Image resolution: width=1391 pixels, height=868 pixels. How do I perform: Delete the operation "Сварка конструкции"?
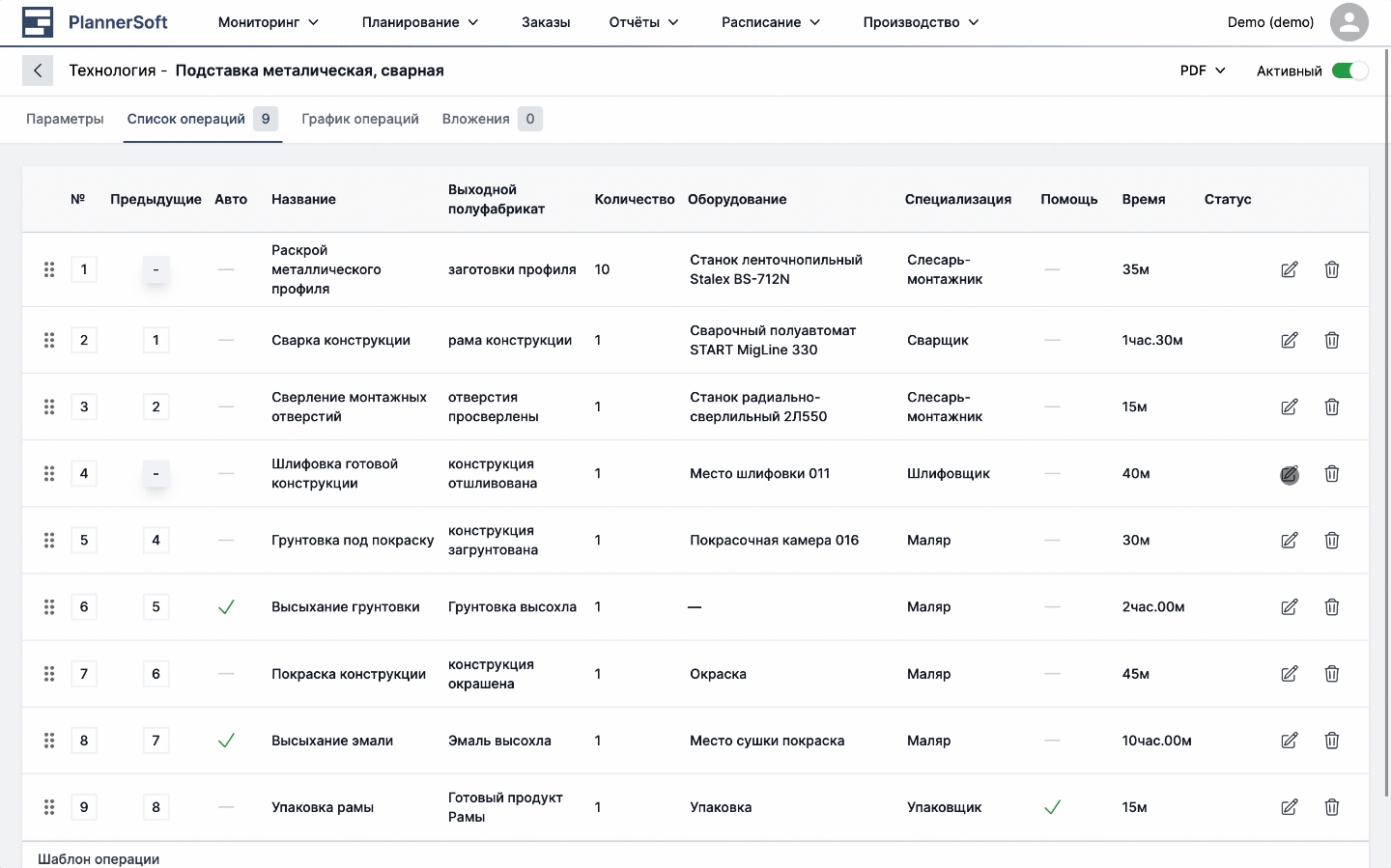(x=1332, y=340)
